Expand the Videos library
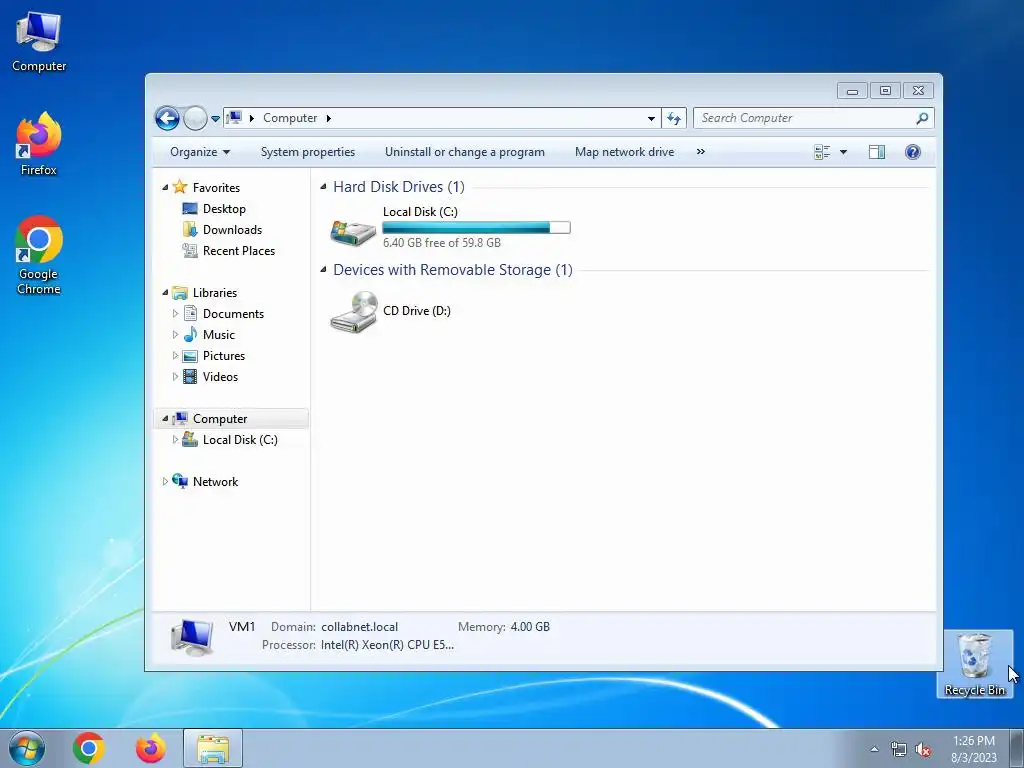This screenshot has height=768, width=1024. [175, 376]
